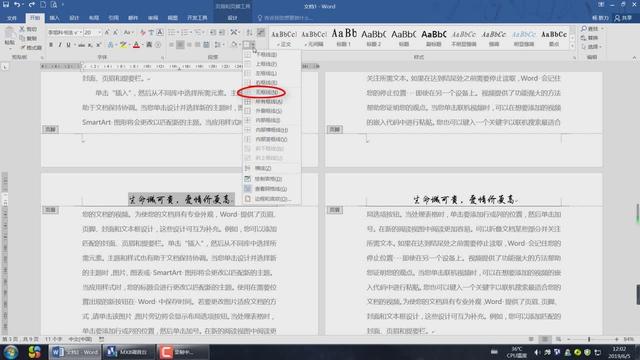Click the Print preview icon in quick access toolbar

pyautogui.click(x=54, y=4)
